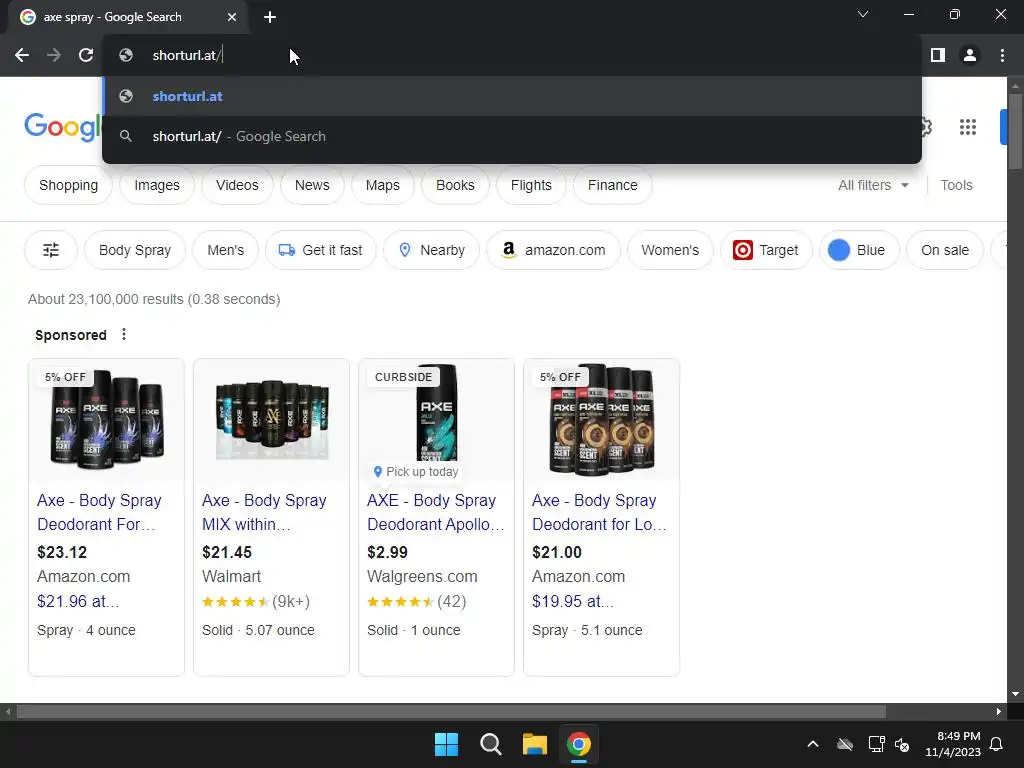Open Chrome's three-dot menu
This screenshot has width=1024, height=768.
coord(1002,56)
